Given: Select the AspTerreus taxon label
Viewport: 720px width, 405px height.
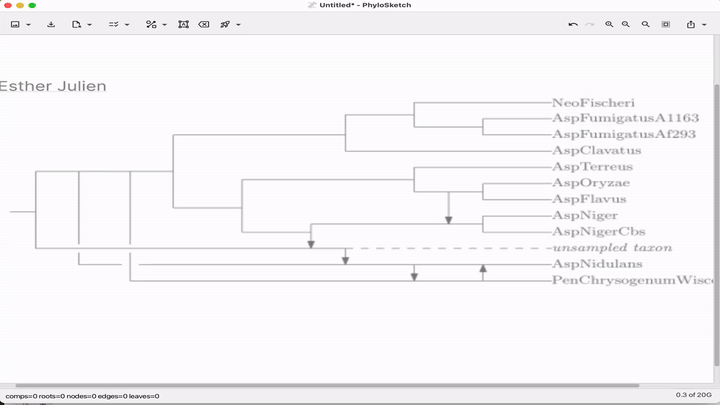Looking at the screenshot, I should (x=592, y=167).
